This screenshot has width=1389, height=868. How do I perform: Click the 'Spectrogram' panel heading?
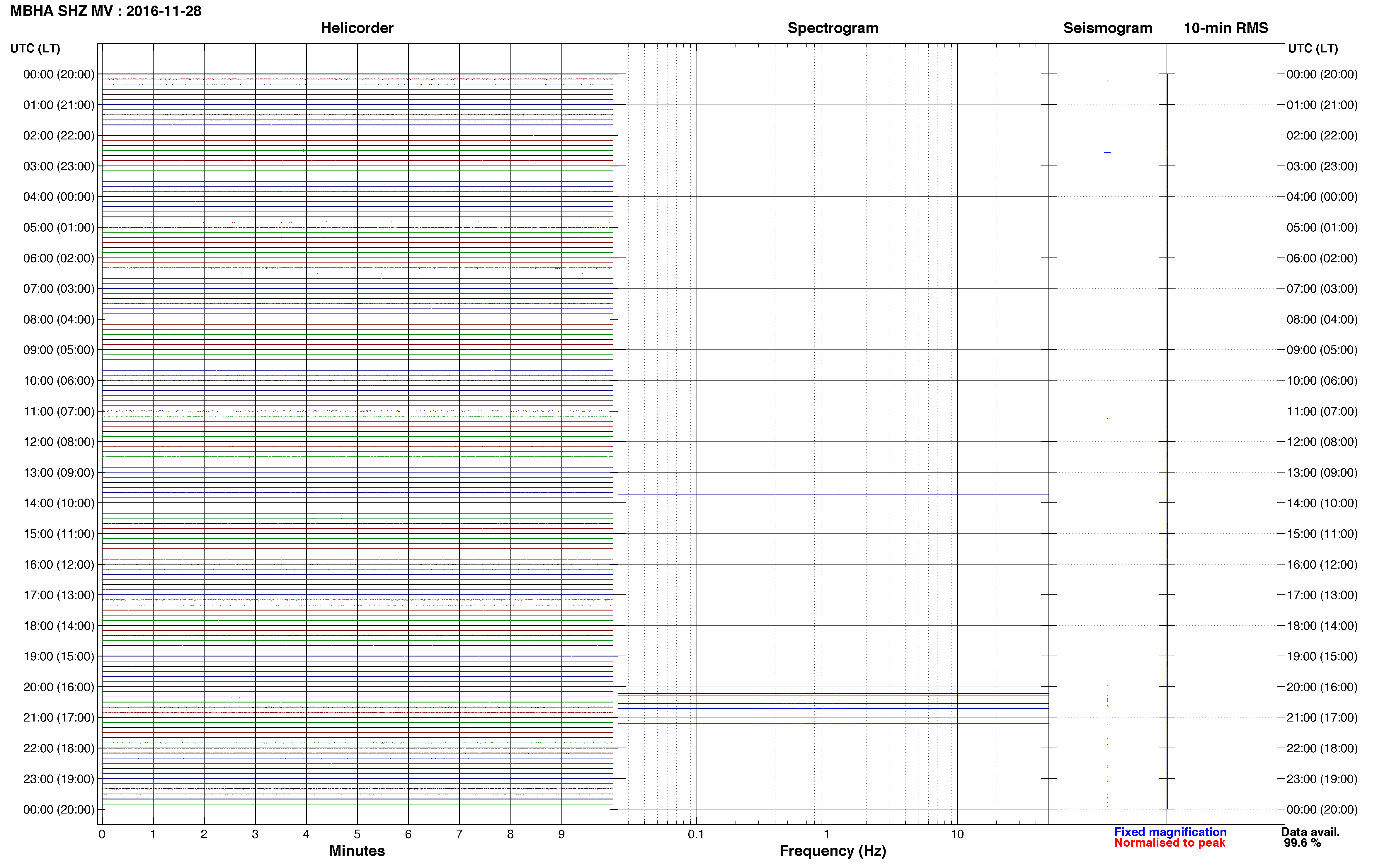[x=833, y=28]
